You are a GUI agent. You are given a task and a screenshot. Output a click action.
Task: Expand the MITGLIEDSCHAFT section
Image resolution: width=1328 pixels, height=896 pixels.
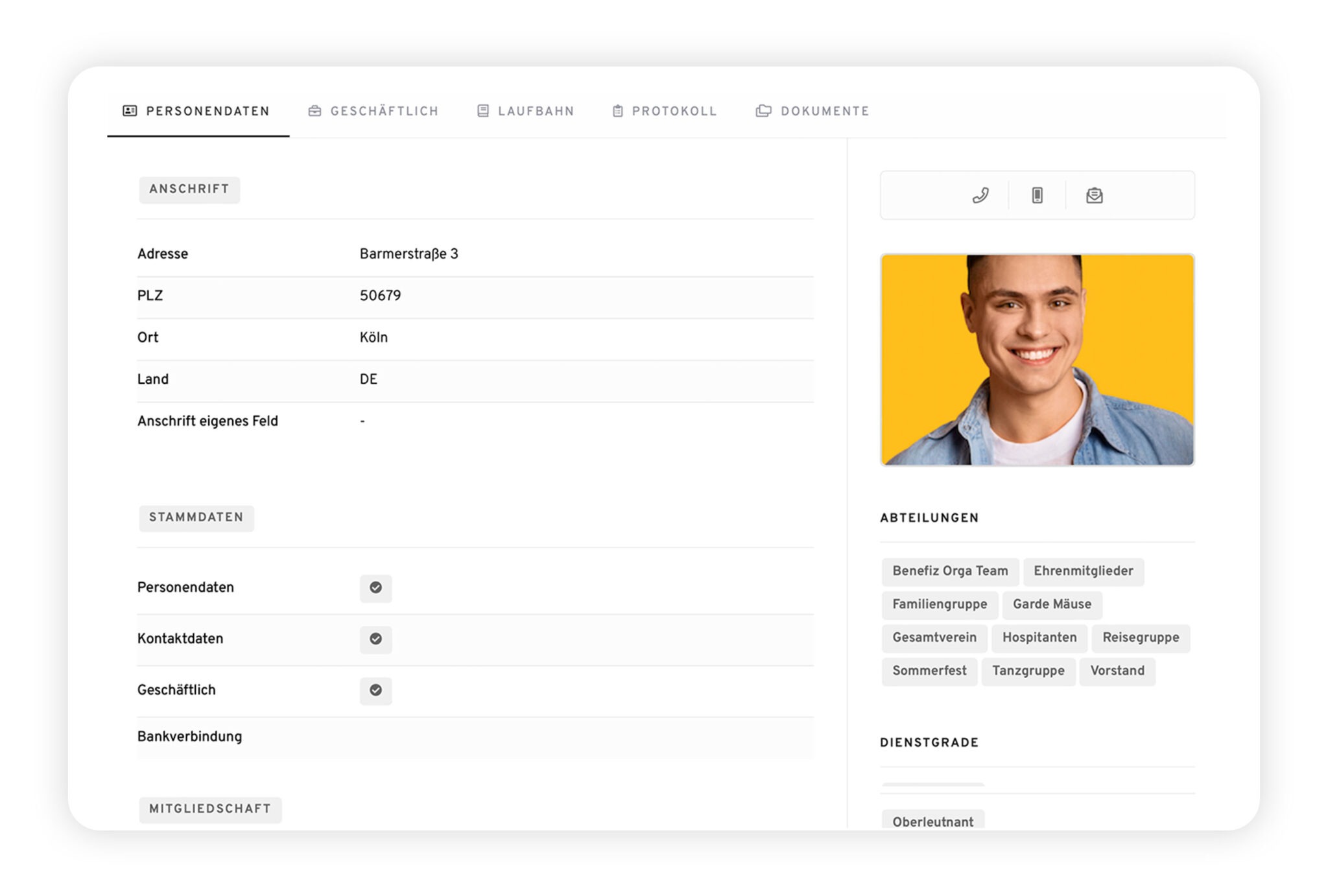pyautogui.click(x=210, y=808)
